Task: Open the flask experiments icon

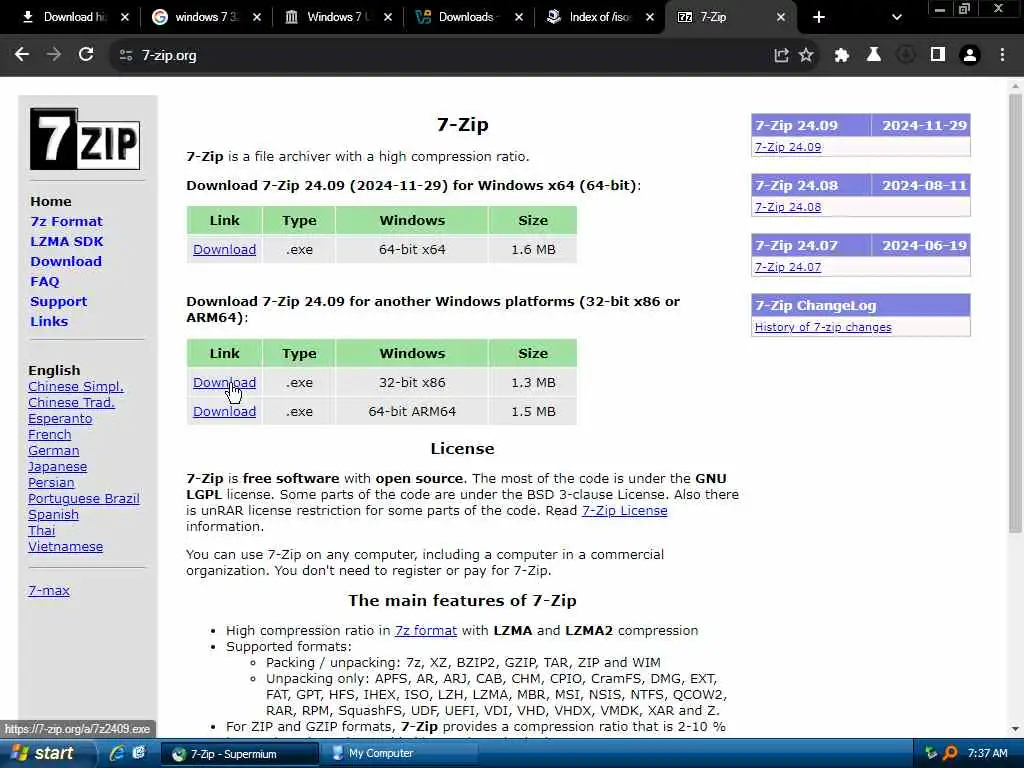Action: pos(873,56)
